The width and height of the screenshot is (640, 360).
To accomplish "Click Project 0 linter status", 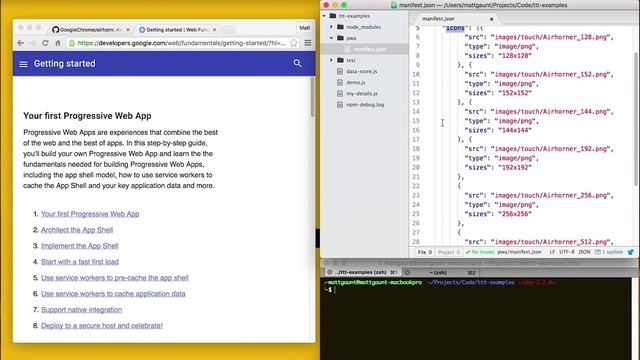I will point(449,252).
